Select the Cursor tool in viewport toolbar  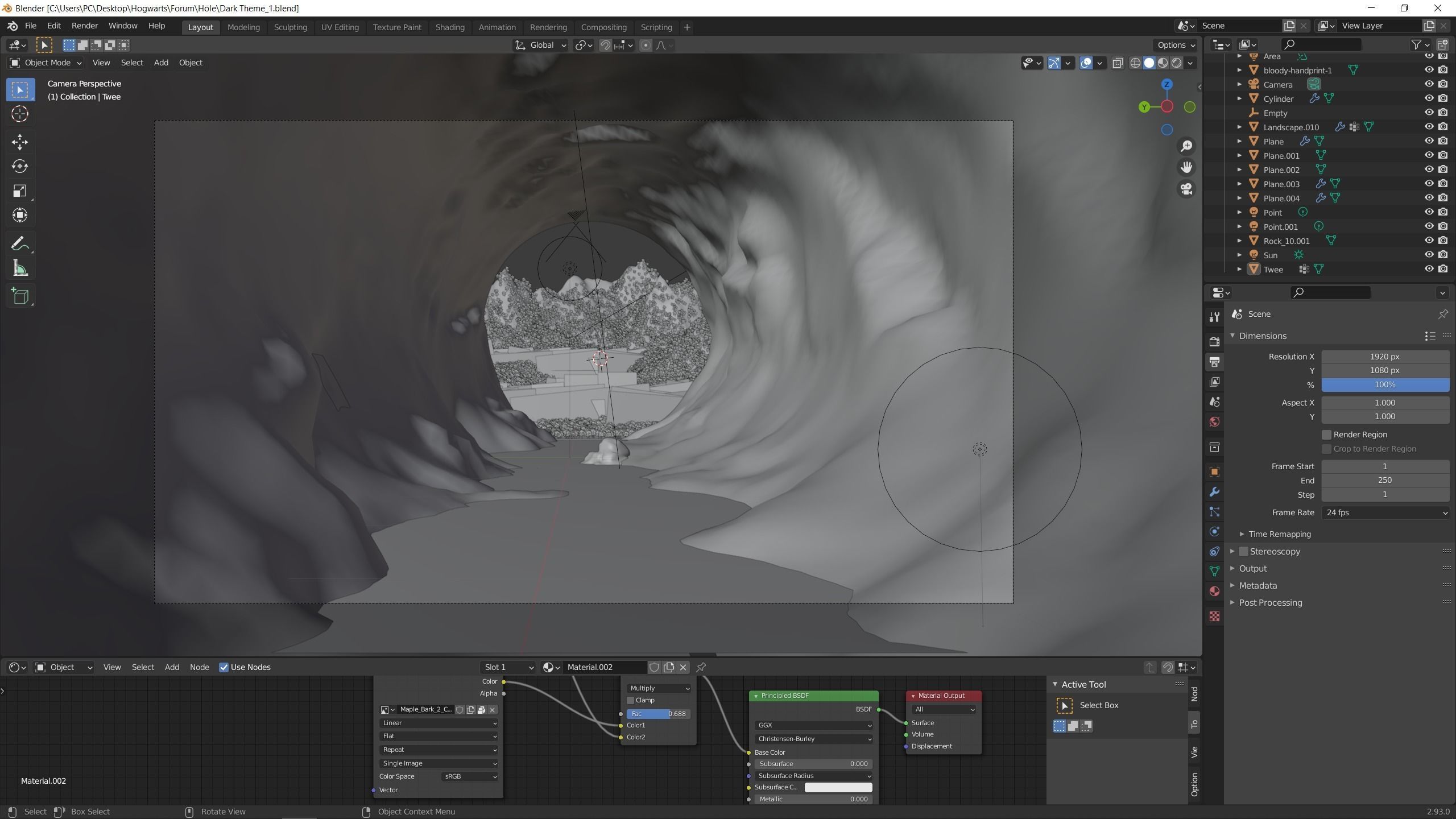pyautogui.click(x=20, y=114)
